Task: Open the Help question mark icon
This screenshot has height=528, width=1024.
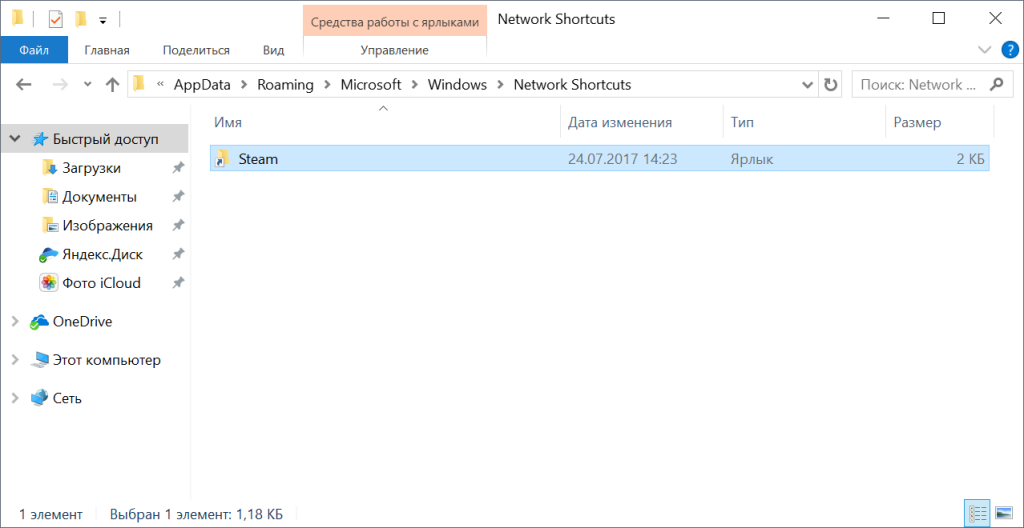Action: [1008, 50]
